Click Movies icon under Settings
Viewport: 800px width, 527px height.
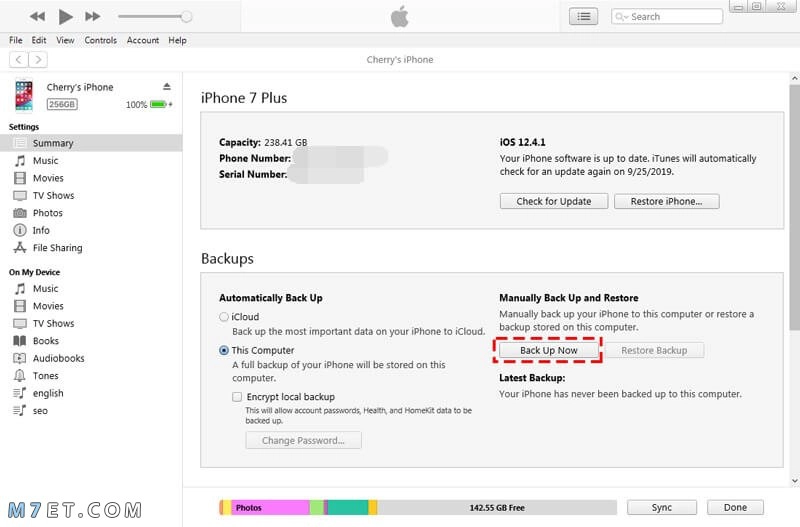[20, 178]
